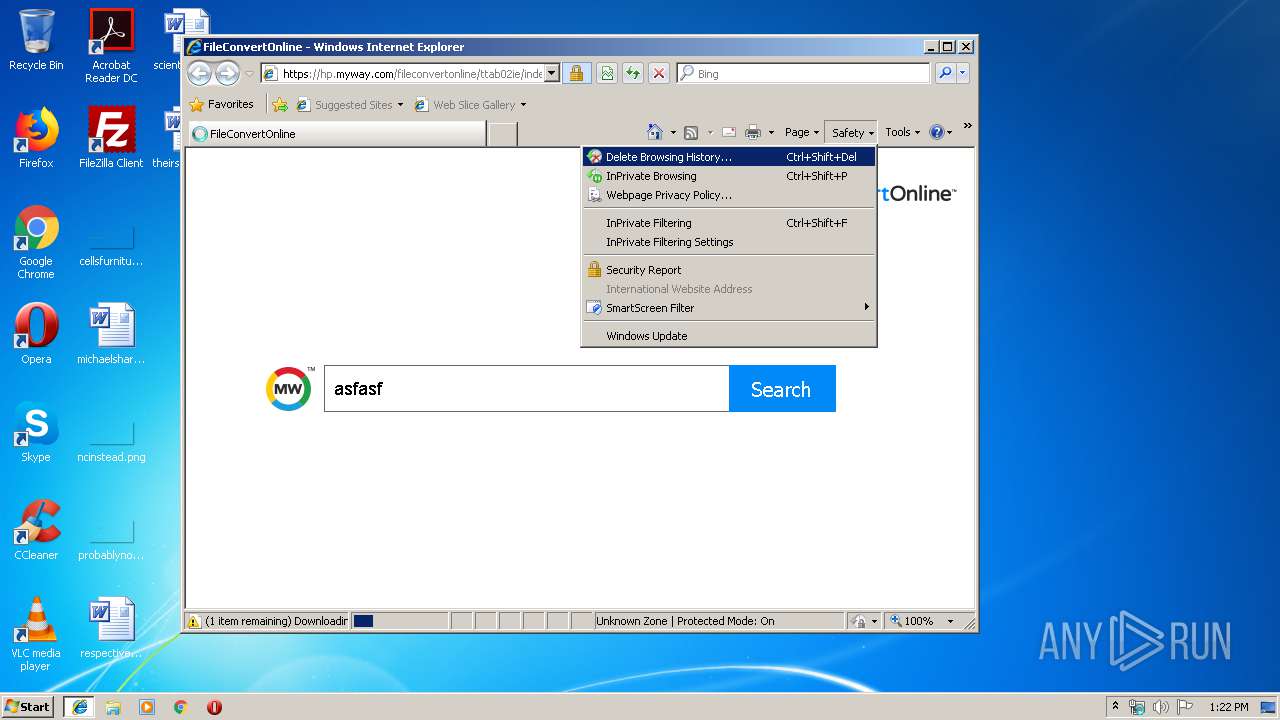Click the Compatibility View icon

(606, 73)
